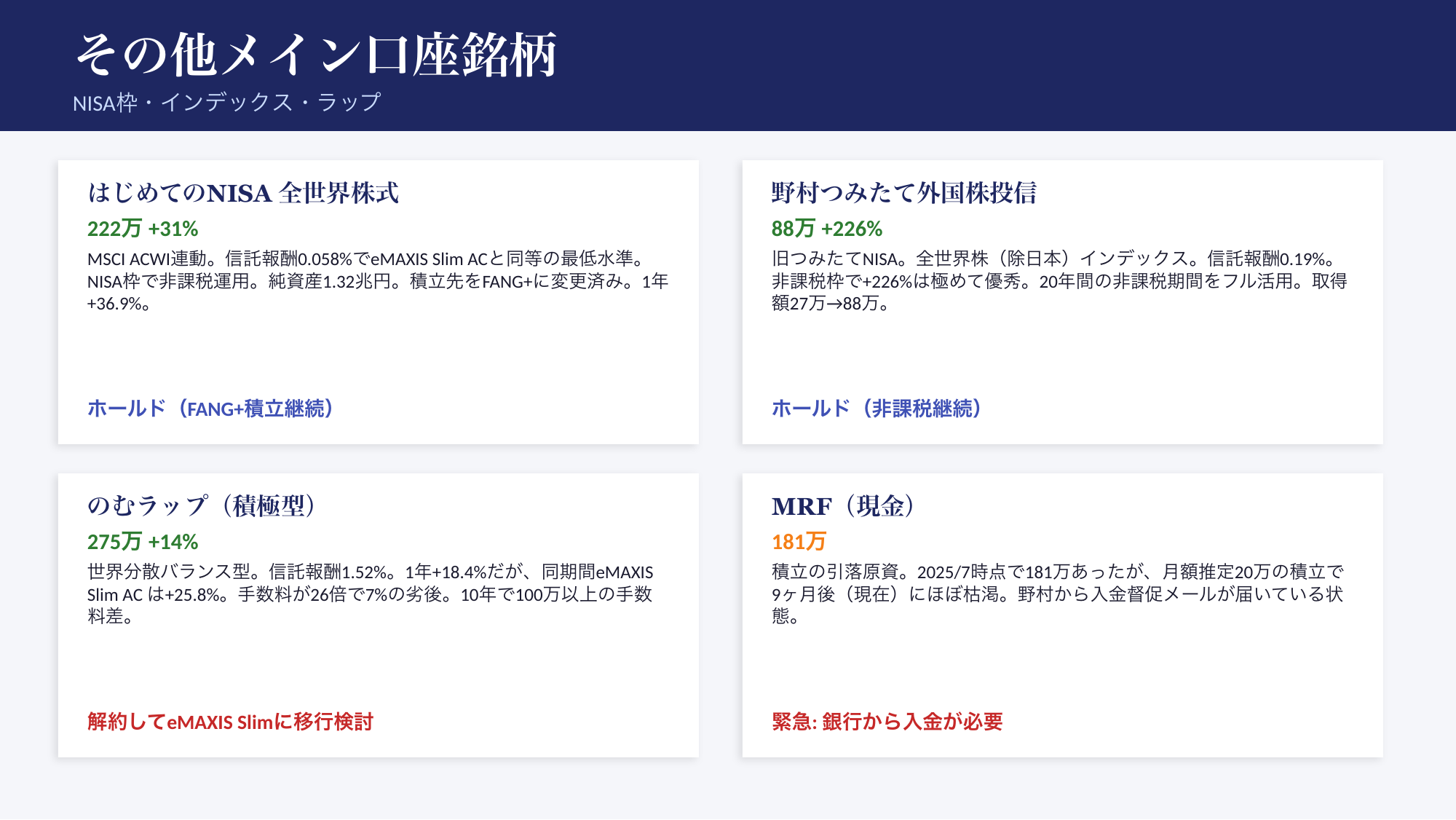Select the heading のむラップ（積極型）

pyautogui.click(x=201, y=506)
